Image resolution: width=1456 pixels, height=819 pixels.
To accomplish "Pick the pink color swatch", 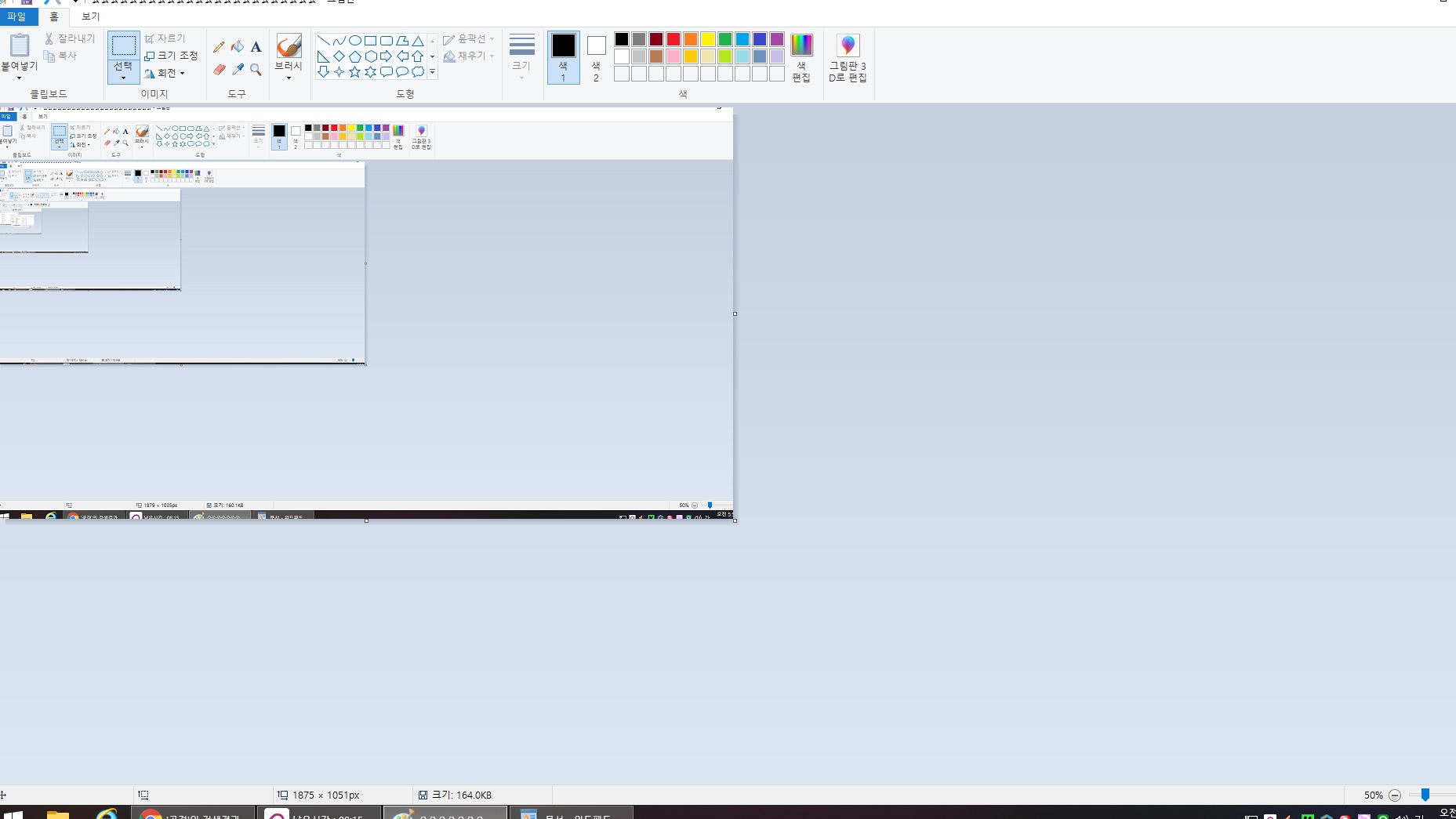I will point(674,56).
